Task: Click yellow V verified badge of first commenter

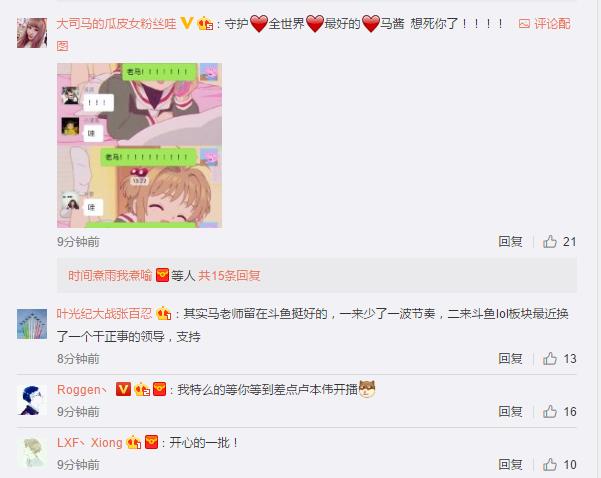Action: coord(187,23)
